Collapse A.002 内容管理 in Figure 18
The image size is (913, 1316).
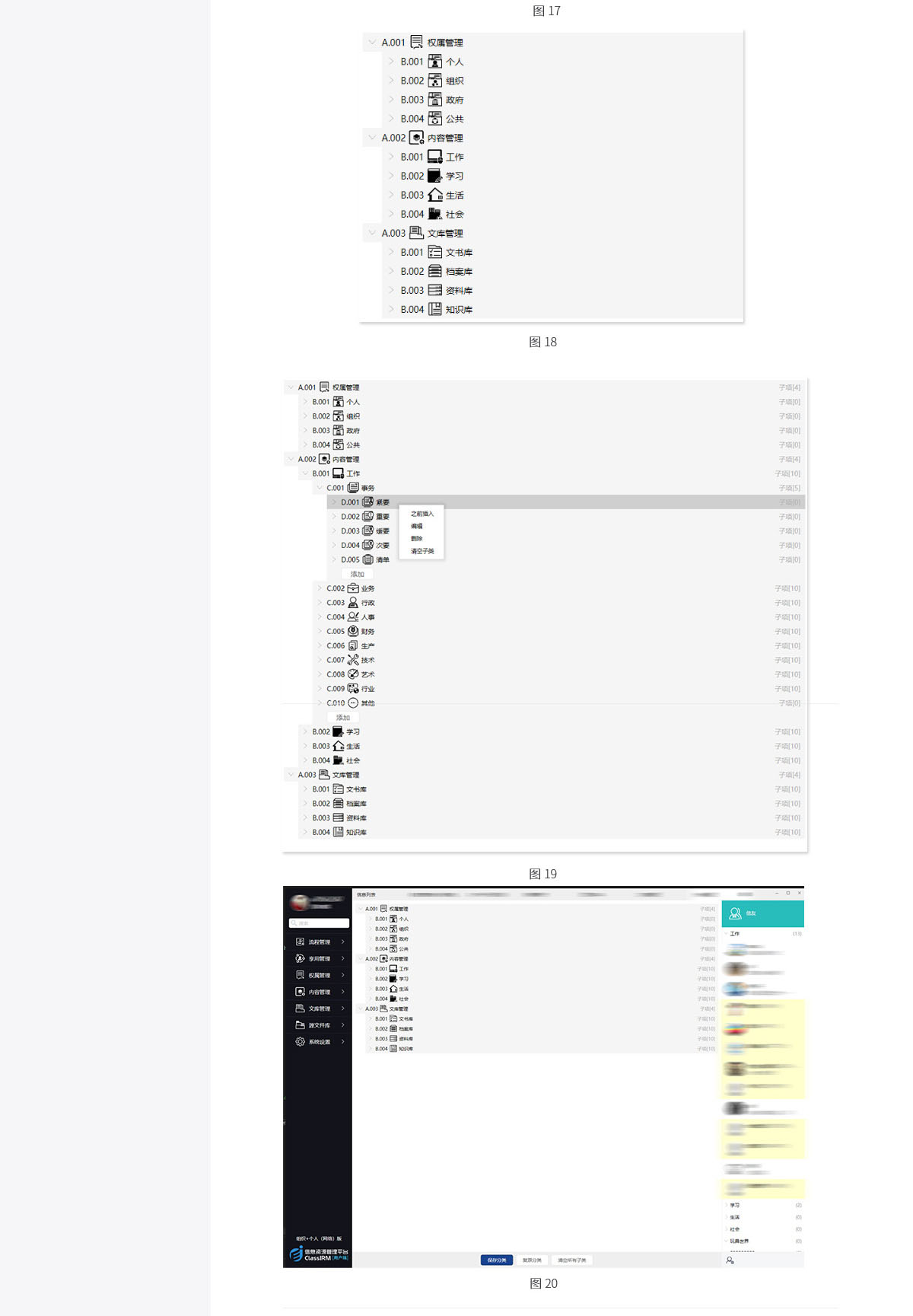(372, 138)
